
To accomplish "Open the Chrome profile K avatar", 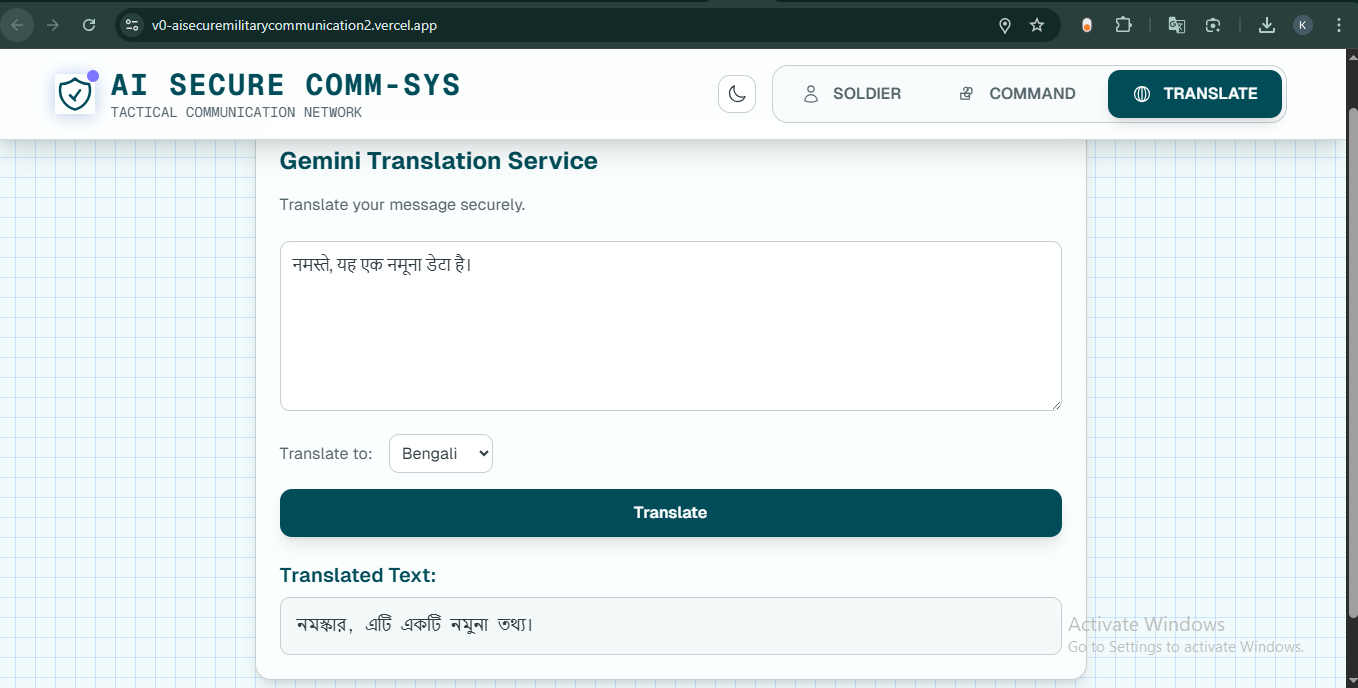I will click(1302, 25).
